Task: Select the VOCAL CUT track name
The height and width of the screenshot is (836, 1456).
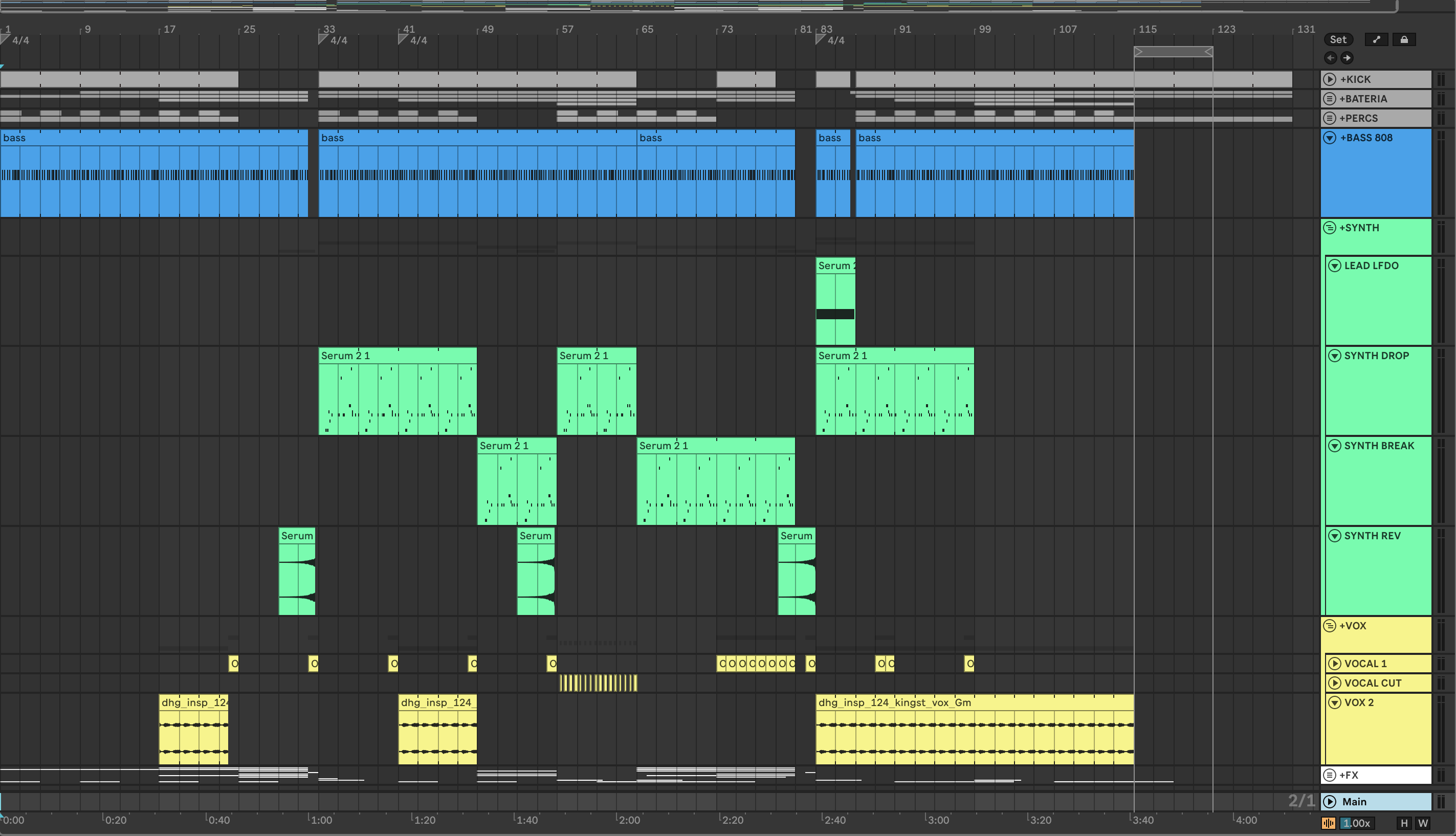Action: tap(1373, 683)
